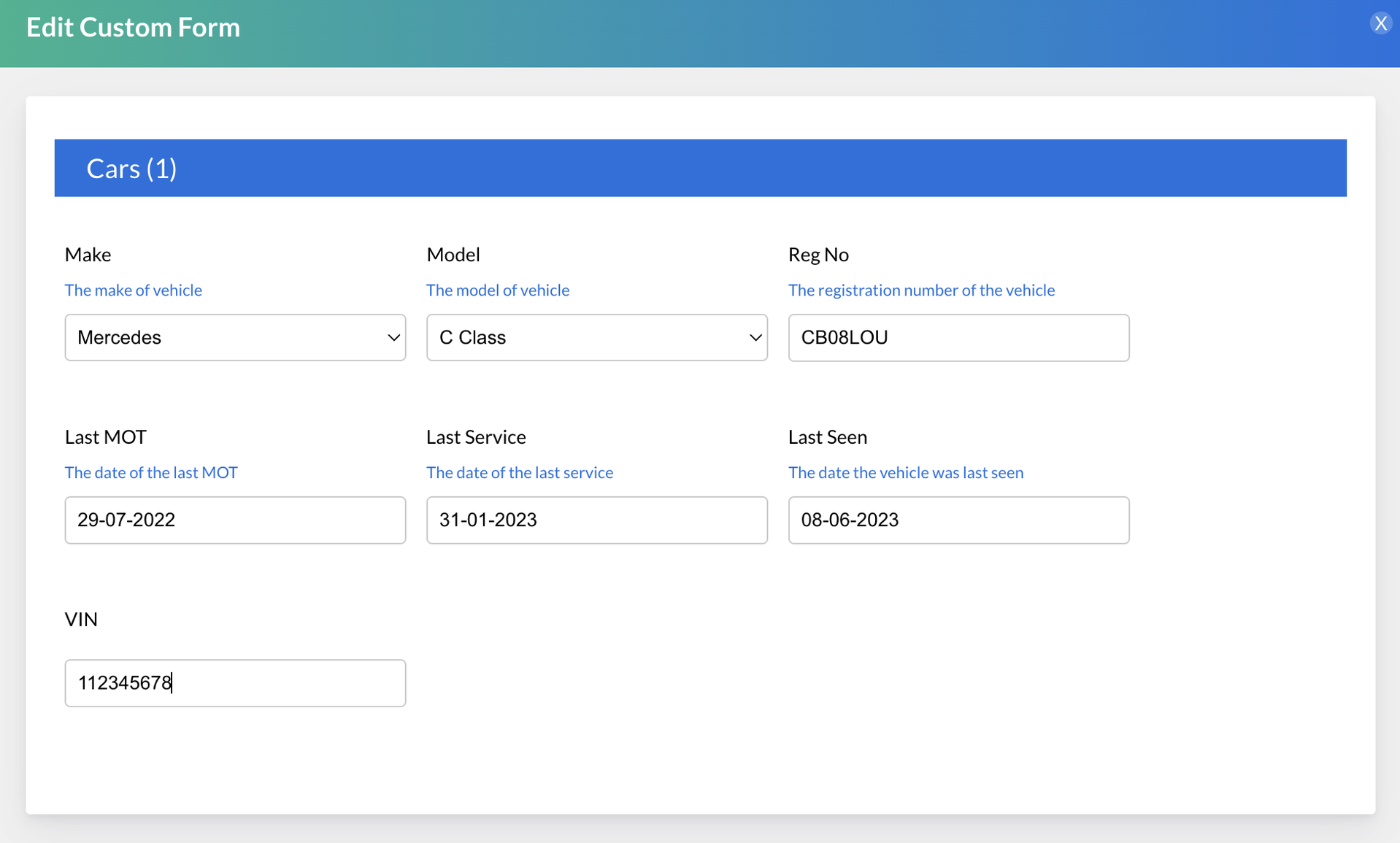1400x843 pixels.
Task: Click the Last MOT field label
Action: (105, 437)
